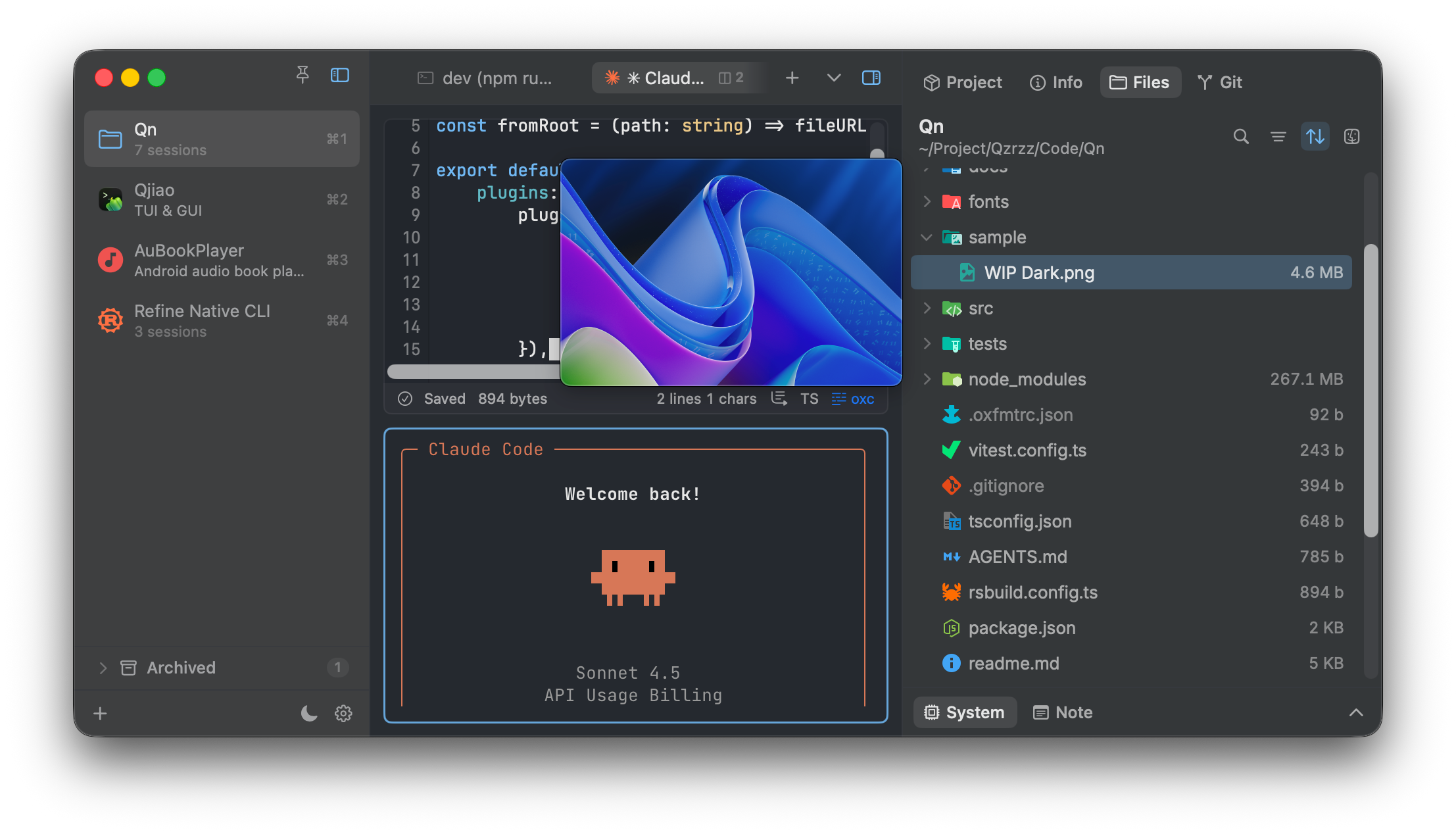
Task: Open the package.json file
Action: pyautogui.click(x=1131, y=627)
